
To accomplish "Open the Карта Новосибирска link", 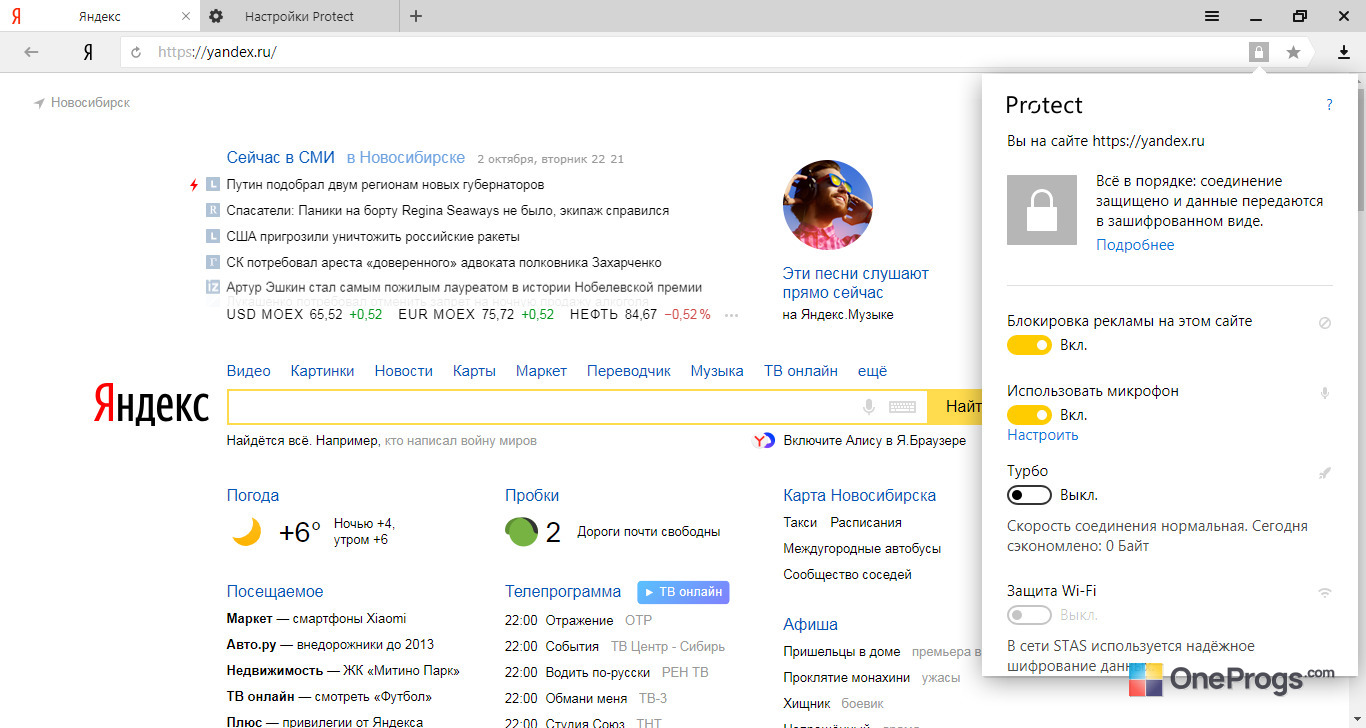I will pos(860,495).
